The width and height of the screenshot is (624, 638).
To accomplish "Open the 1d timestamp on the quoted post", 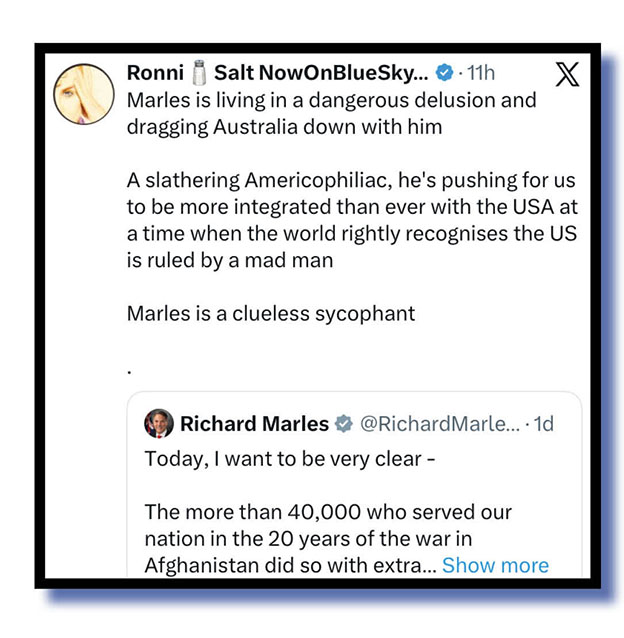I will point(543,424).
